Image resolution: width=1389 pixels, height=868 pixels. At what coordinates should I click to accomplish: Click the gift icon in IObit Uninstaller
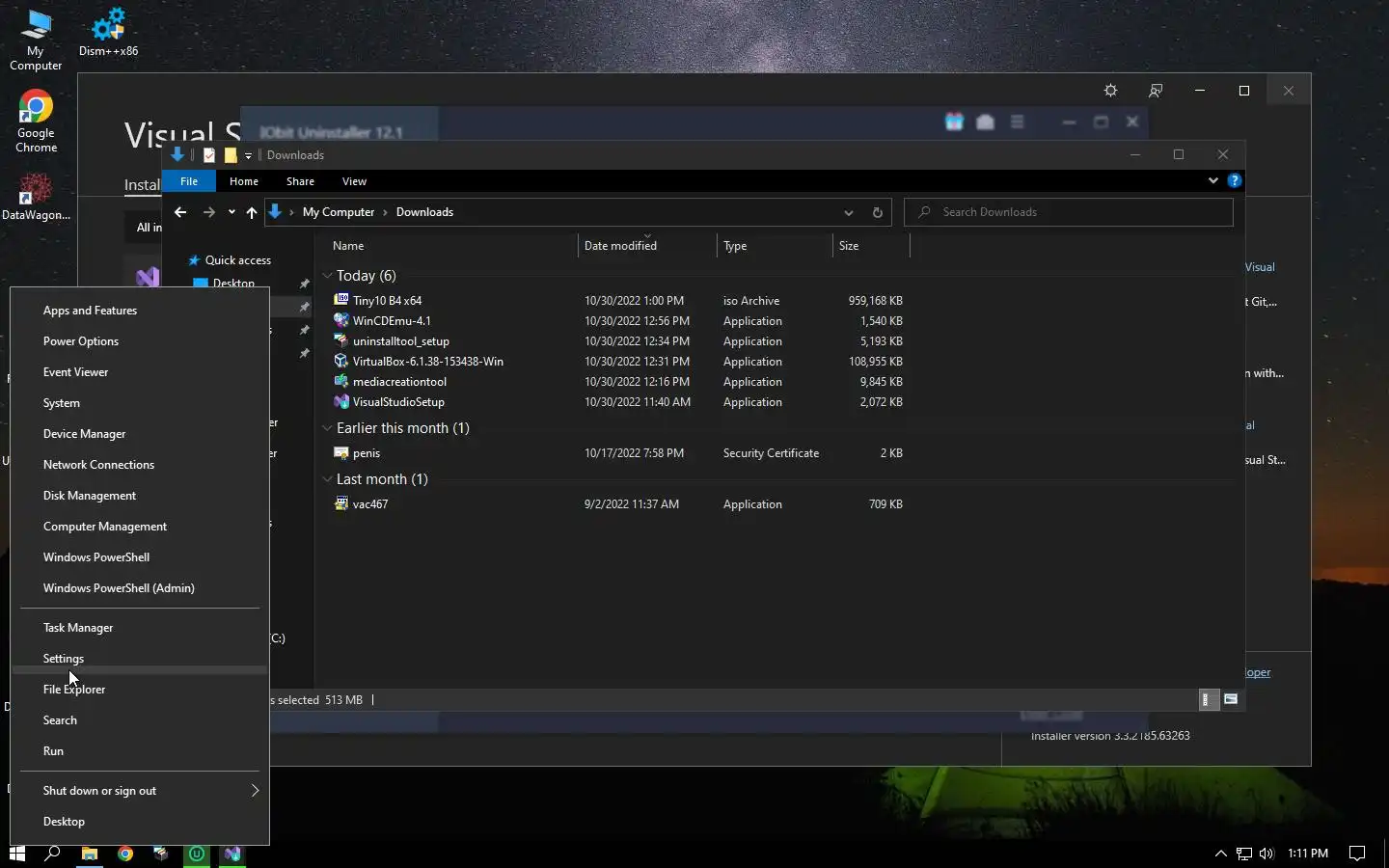[954, 122]
